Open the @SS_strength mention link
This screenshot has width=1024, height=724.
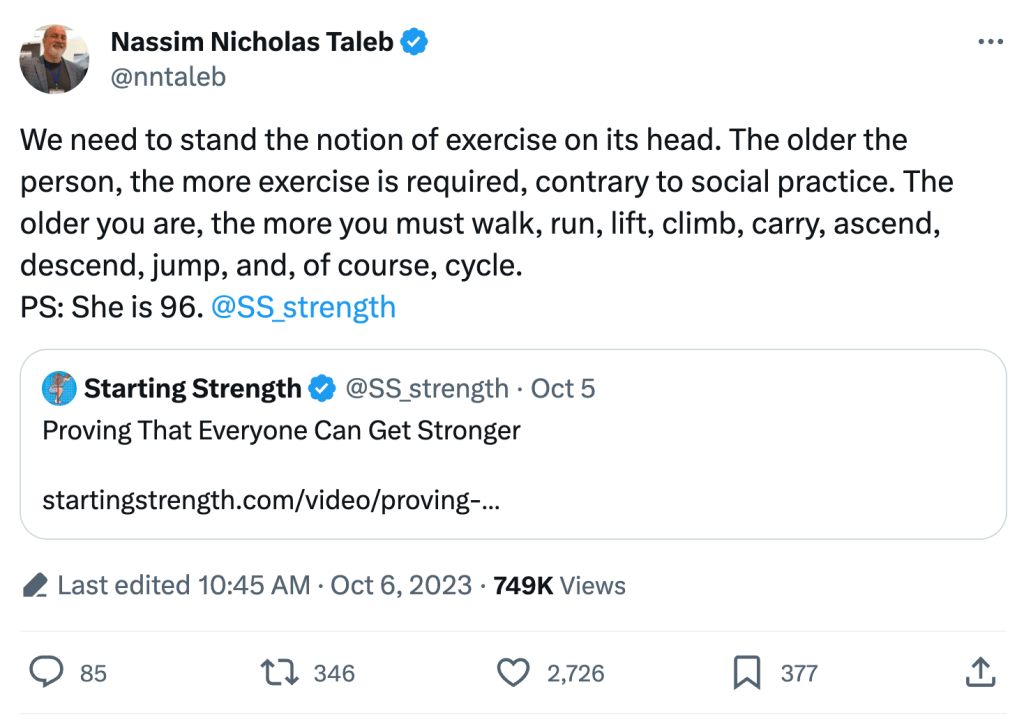tap(304, 306)
